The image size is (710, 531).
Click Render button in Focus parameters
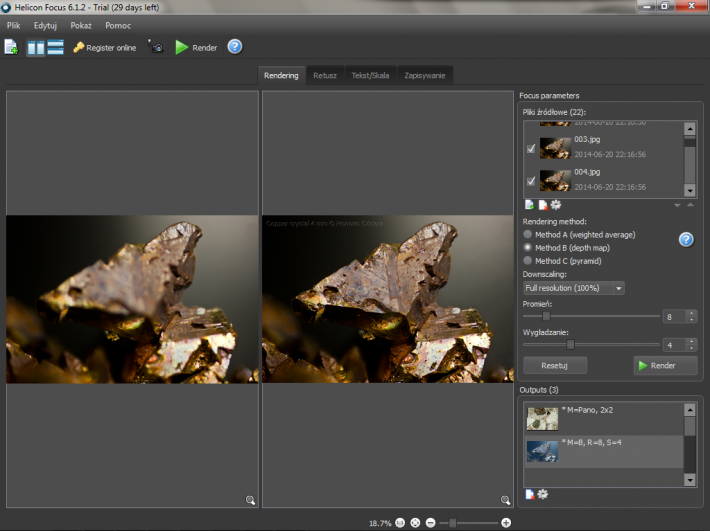(665, 365)
